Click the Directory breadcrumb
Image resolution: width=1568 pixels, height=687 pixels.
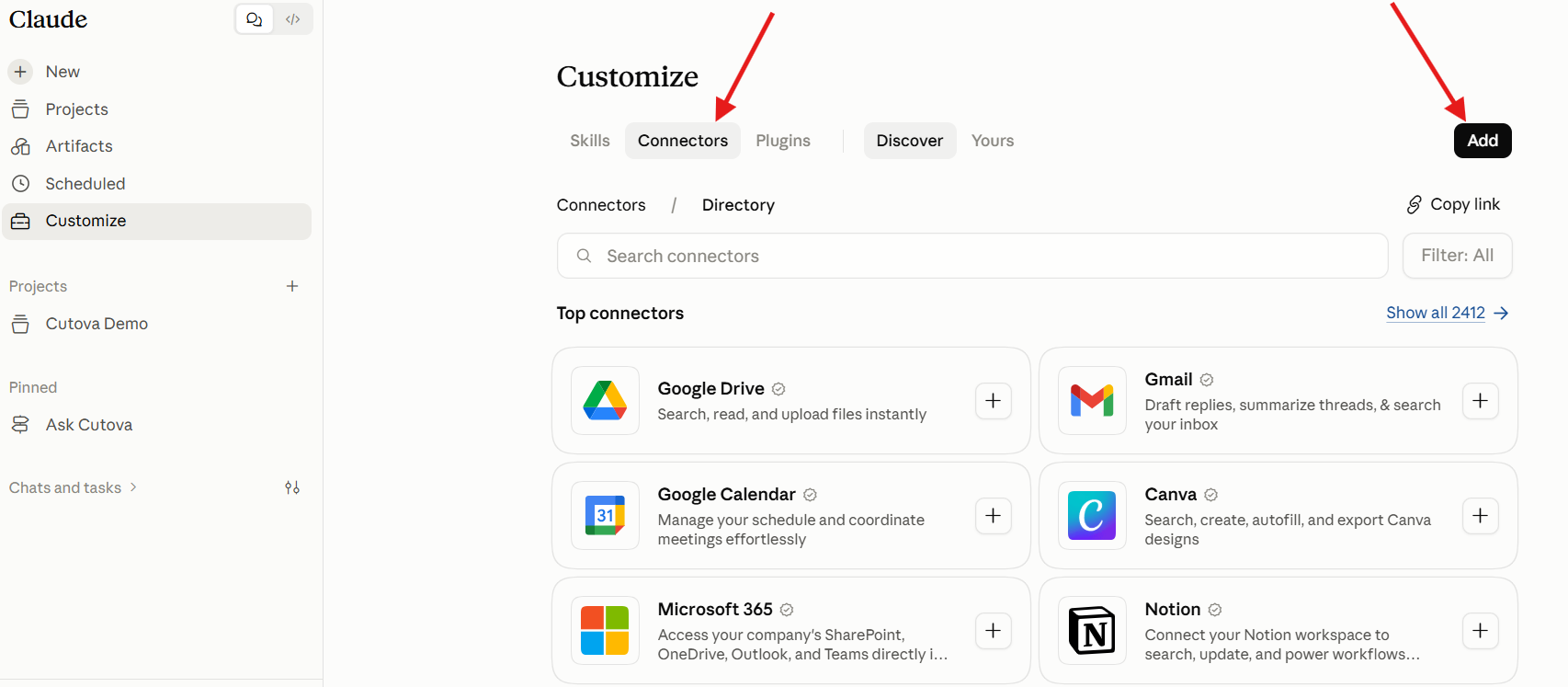738,205
